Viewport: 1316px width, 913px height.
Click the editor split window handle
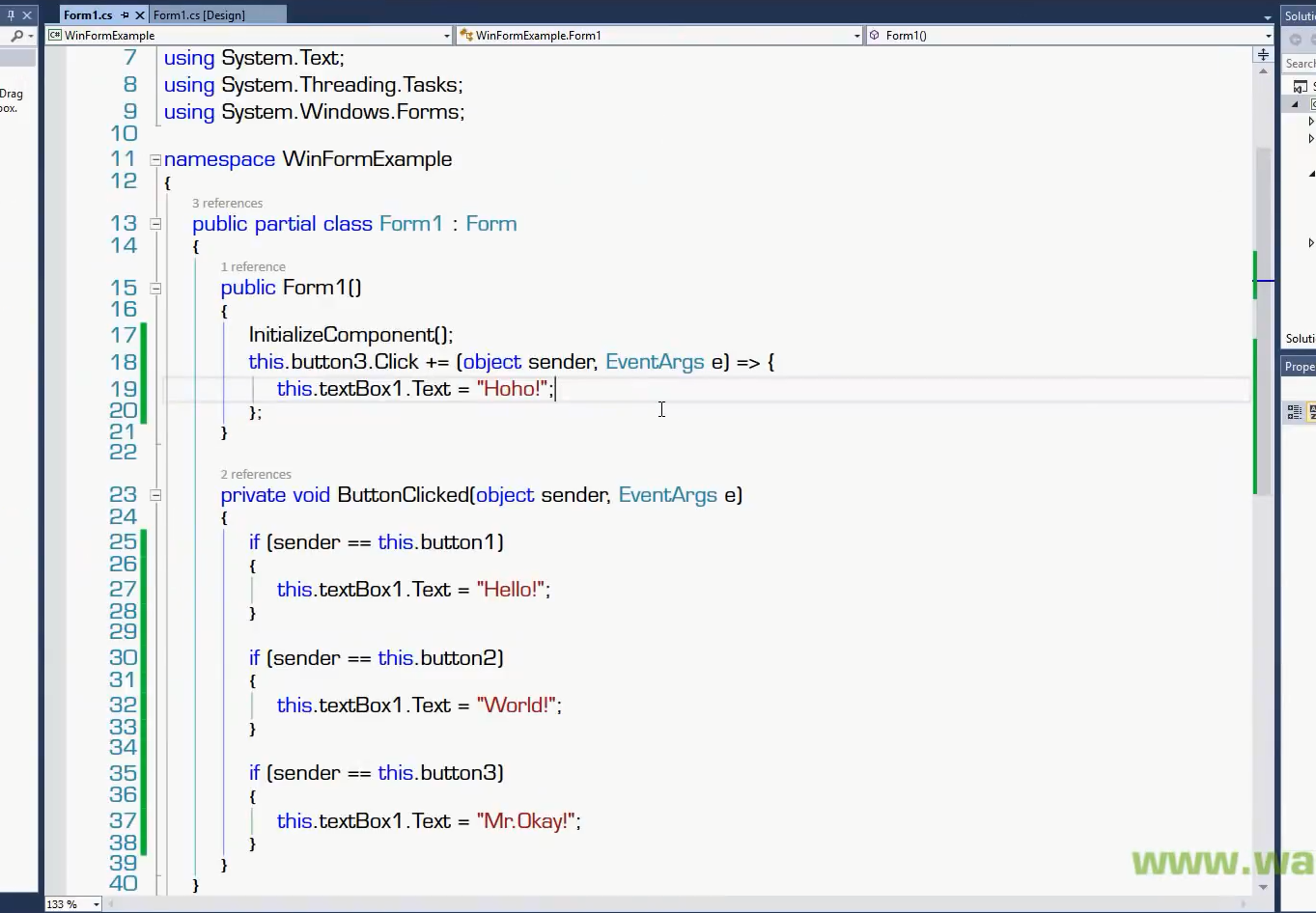click(1263, 54)
